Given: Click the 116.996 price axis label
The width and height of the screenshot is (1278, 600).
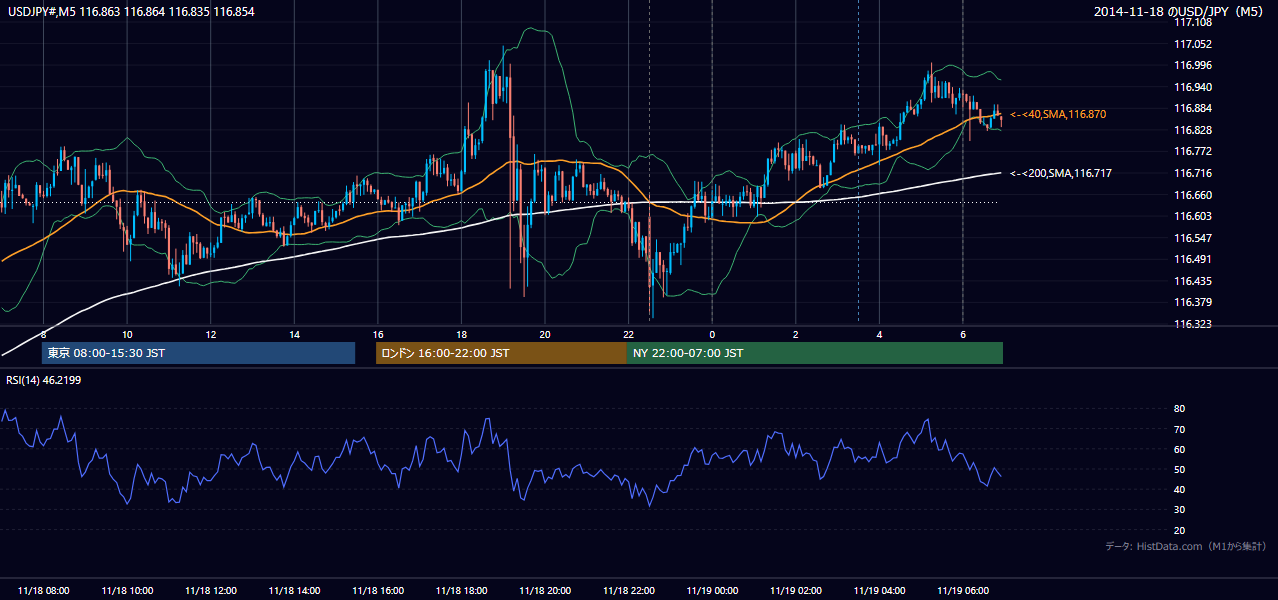Looking at the screenshot, I should pos(1192,65).
